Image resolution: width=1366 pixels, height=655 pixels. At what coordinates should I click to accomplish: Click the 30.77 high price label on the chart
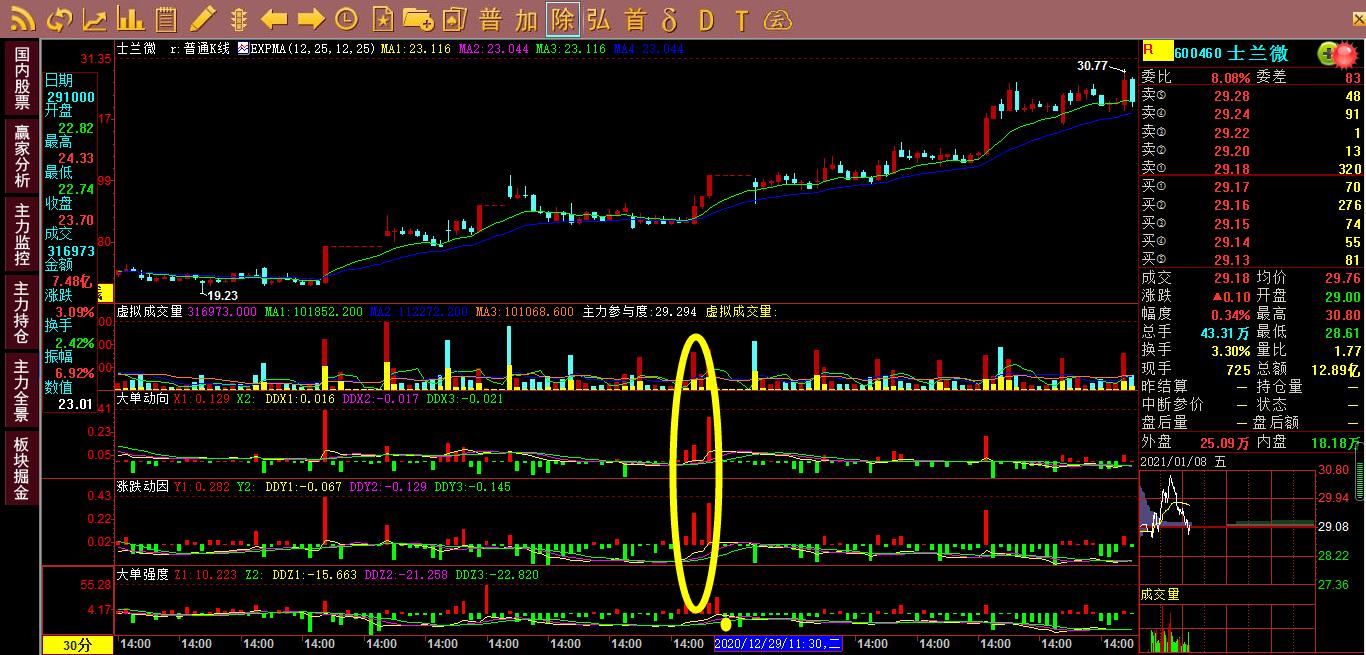click(x=1092, y=66)
